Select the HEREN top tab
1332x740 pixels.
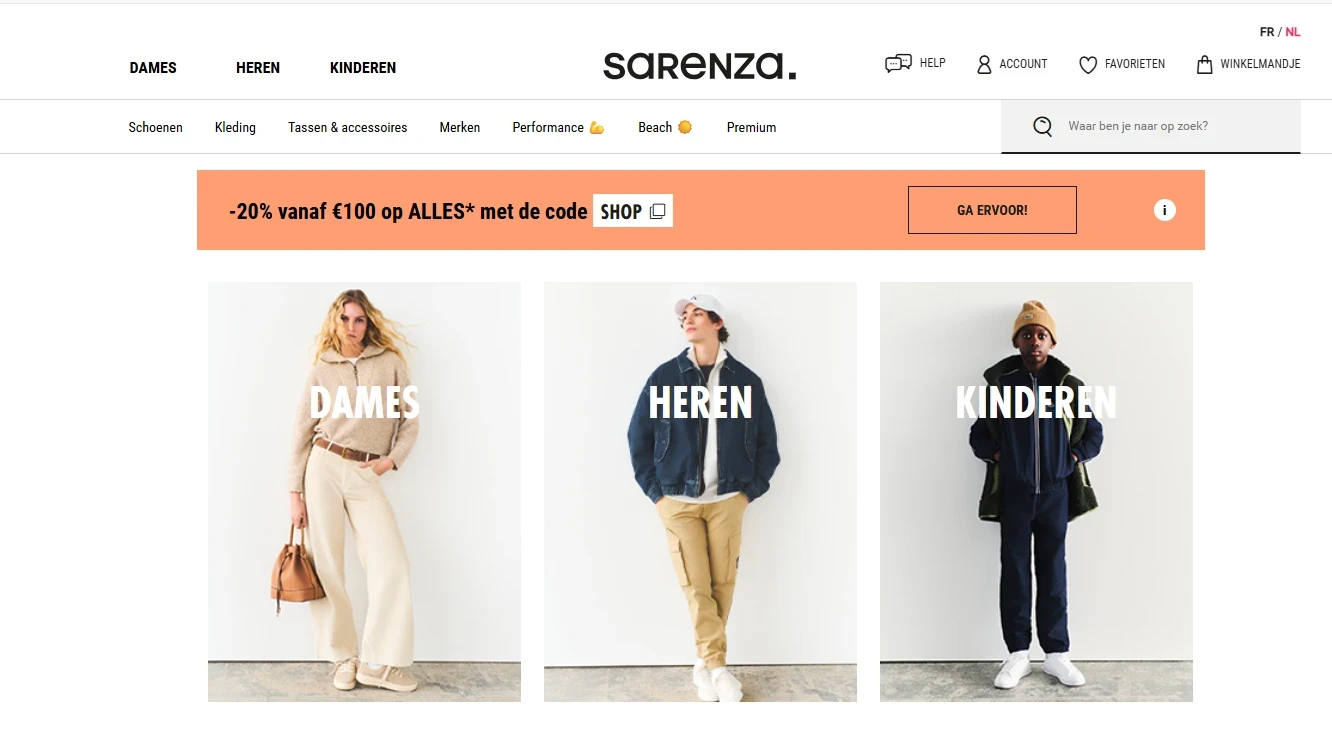pyautogui.click(x=258, y=68)
